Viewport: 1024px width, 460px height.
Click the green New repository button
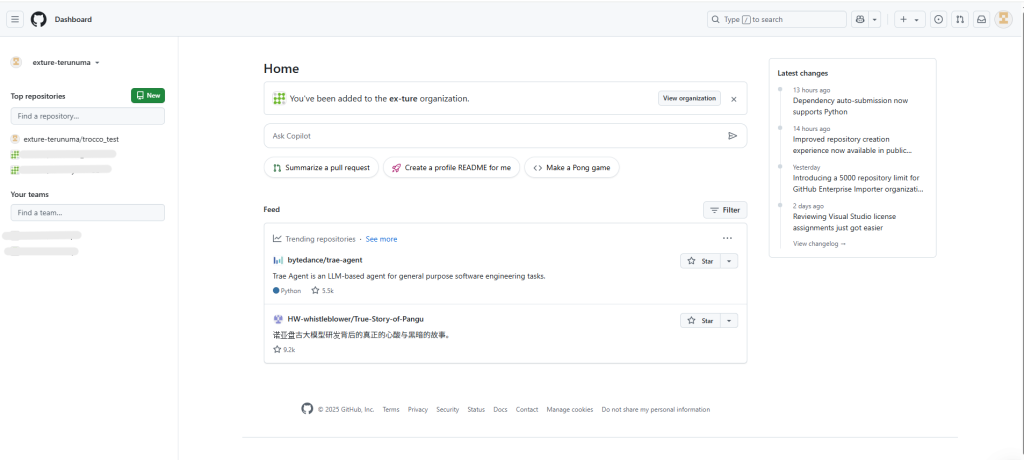pos(148,95)
